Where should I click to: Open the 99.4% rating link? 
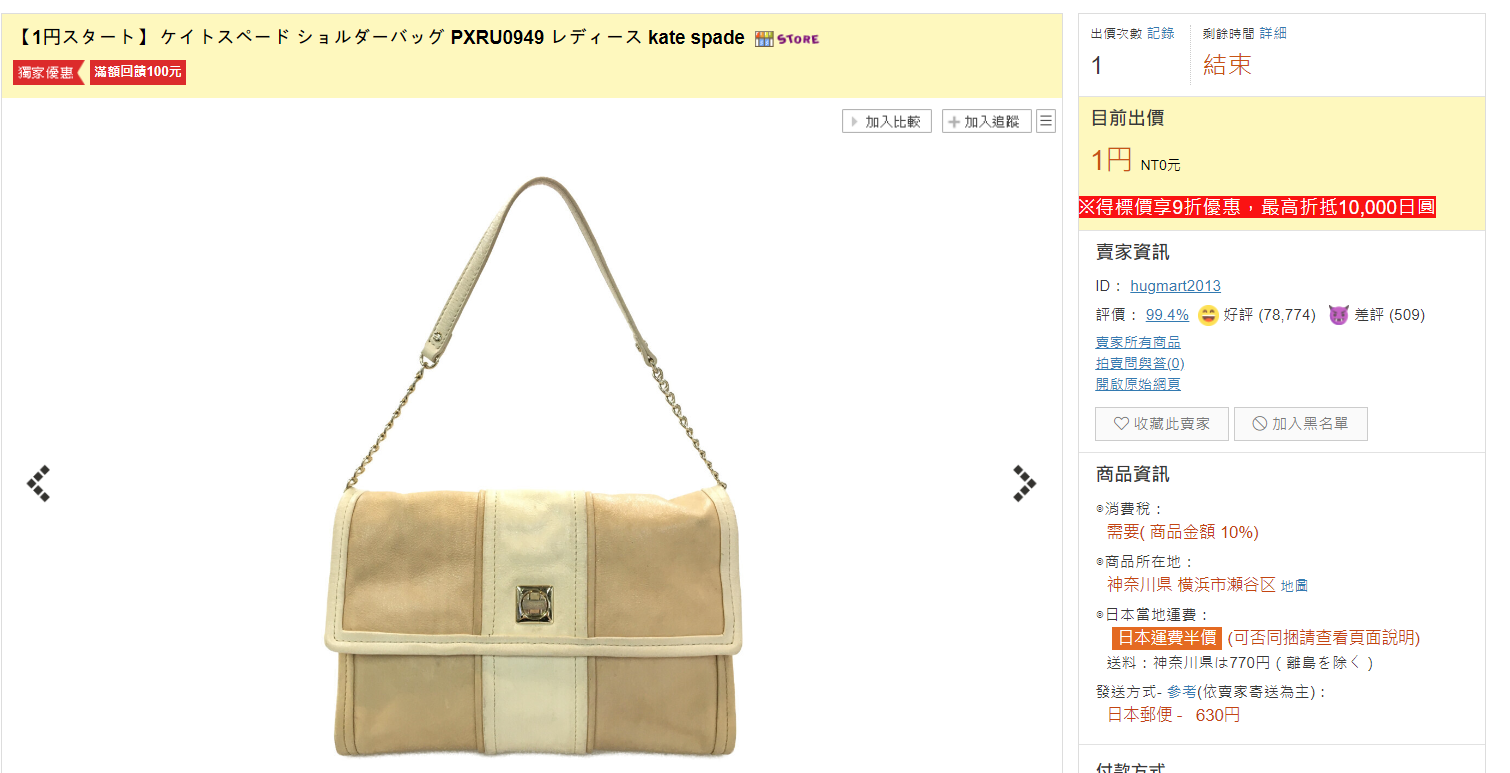1167,315
